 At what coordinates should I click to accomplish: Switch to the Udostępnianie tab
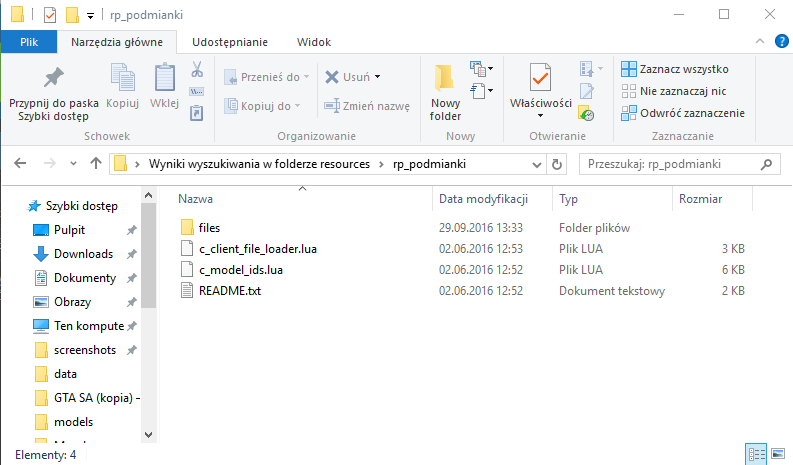pos(230,42)
